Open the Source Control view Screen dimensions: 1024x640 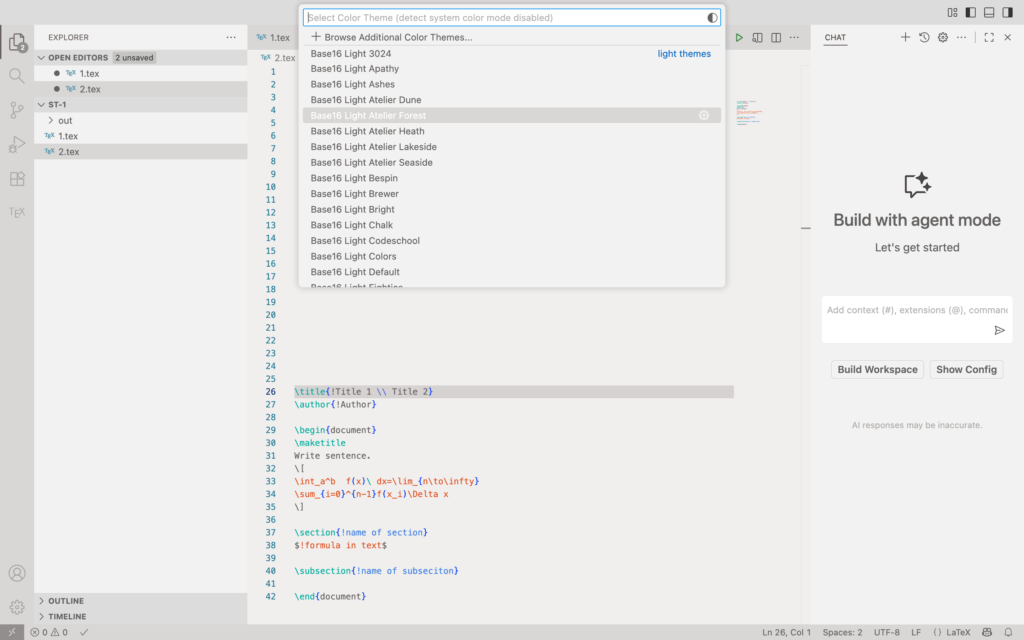pos(17,110)
